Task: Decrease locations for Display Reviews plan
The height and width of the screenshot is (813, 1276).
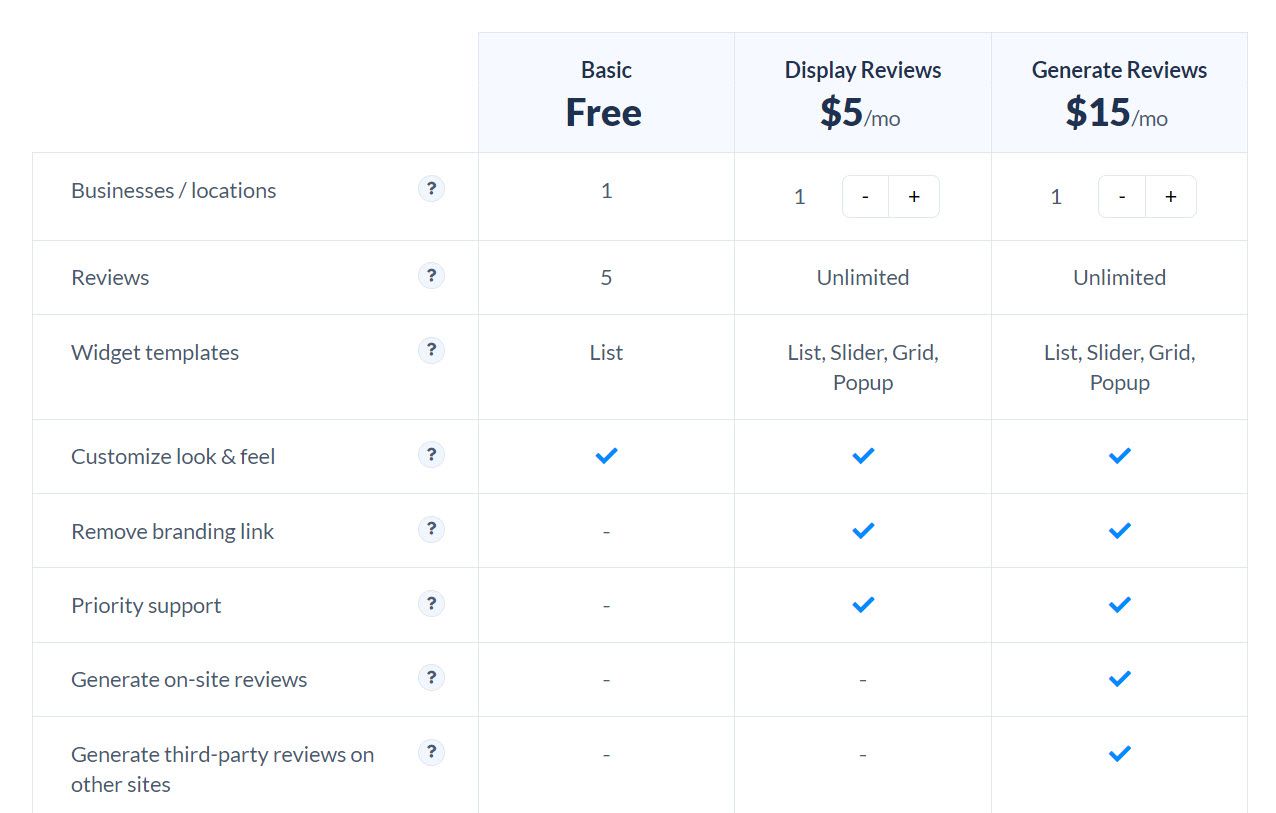Action: point(866,197)
